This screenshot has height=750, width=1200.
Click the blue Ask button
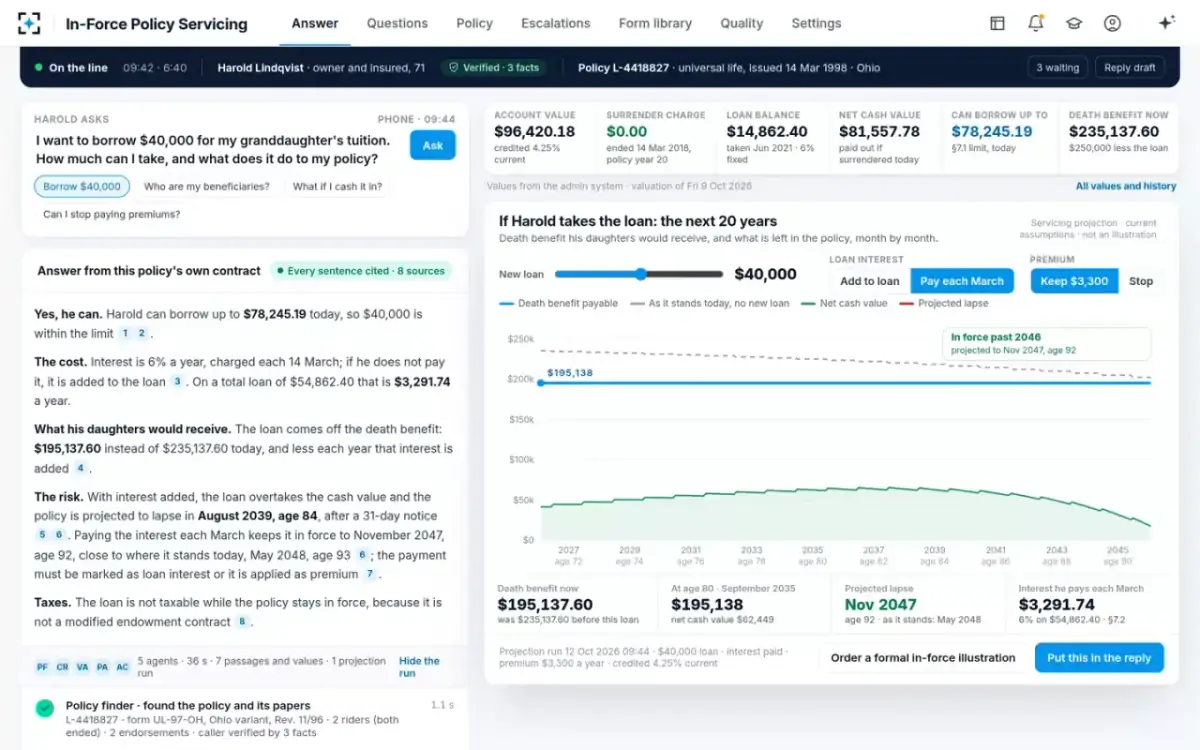point(433,145)
